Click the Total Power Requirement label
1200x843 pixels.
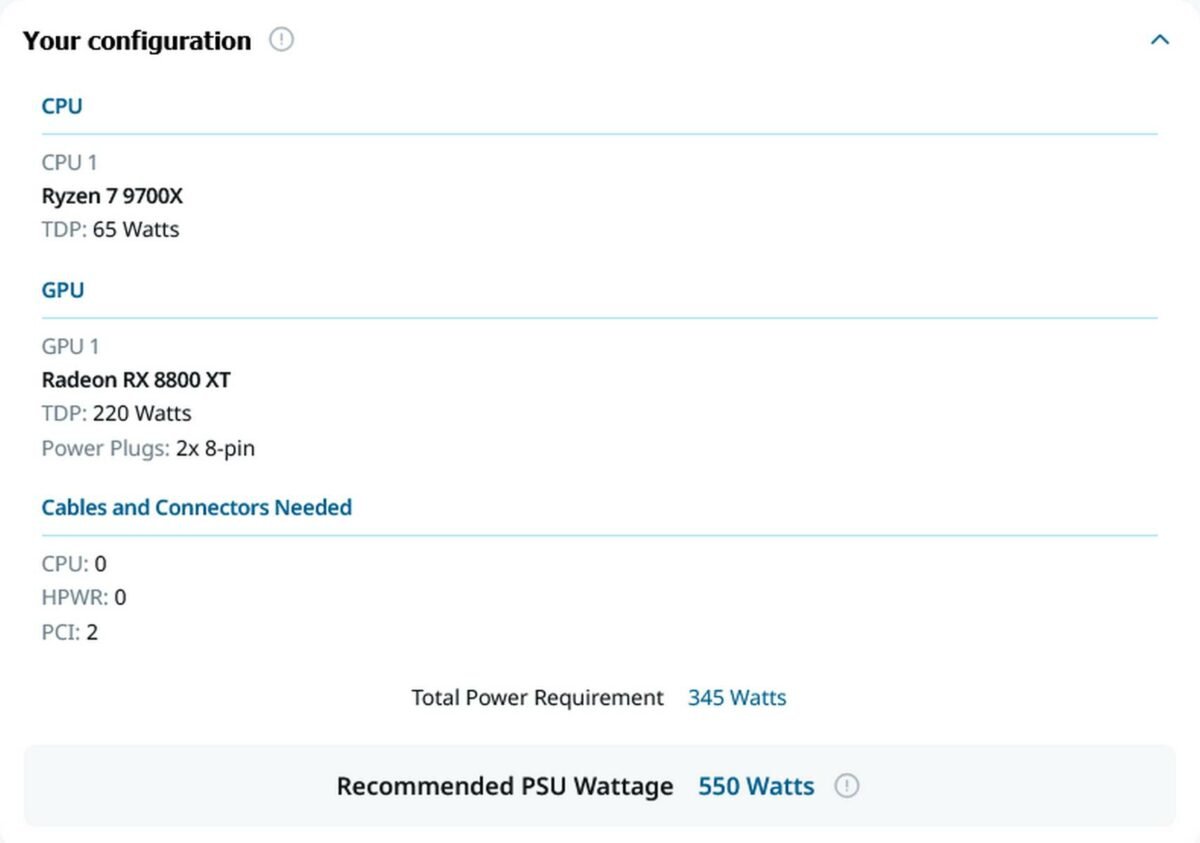(537, 698)
